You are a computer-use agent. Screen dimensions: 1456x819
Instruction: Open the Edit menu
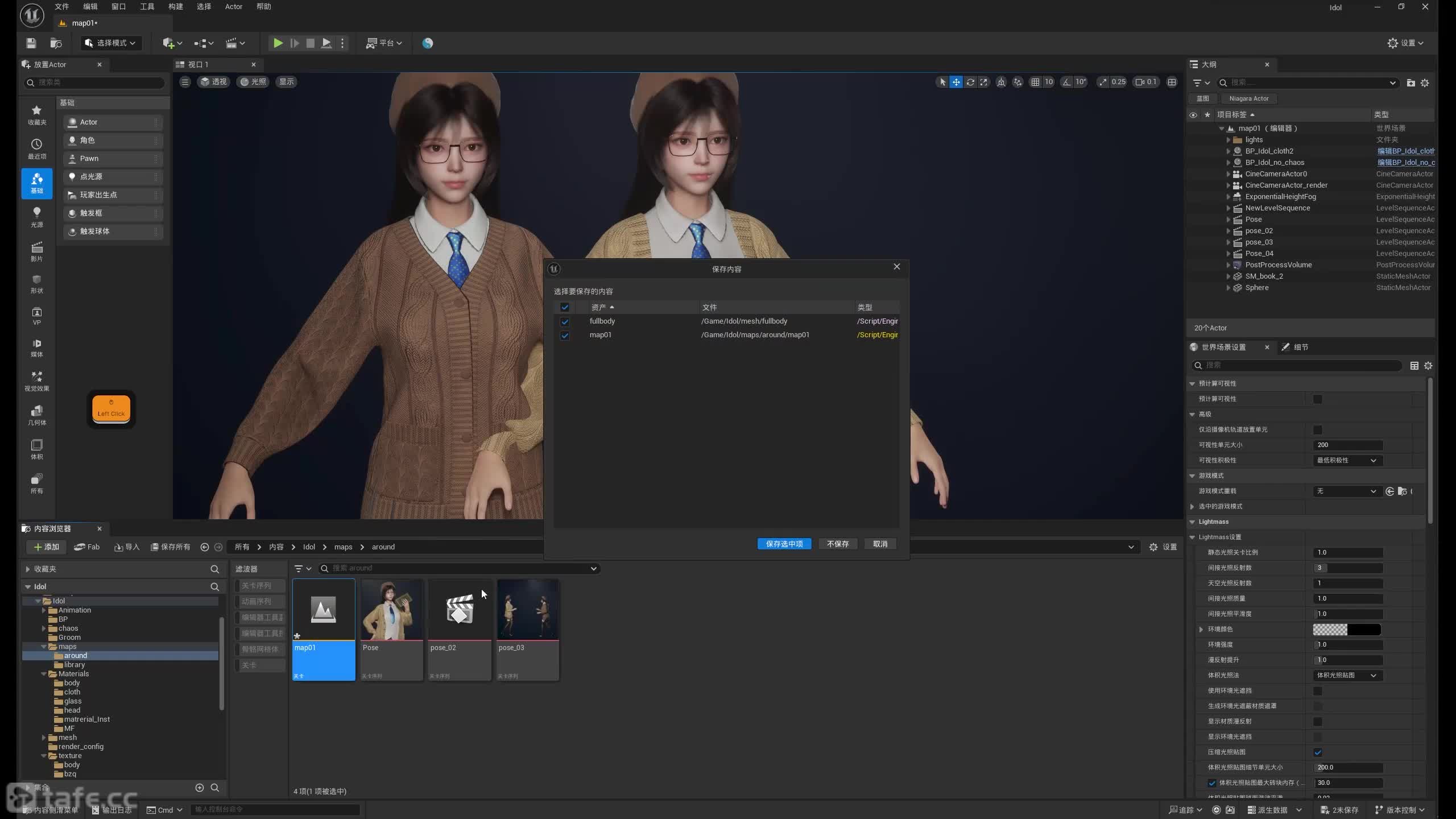click(x=90, y=7)
